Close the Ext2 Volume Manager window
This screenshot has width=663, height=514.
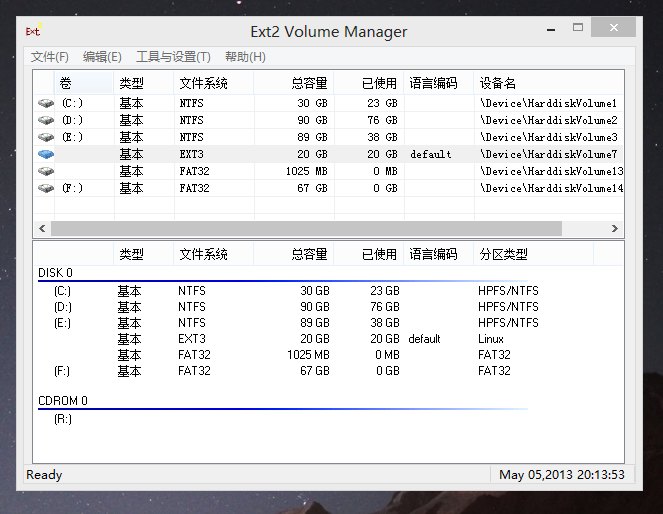[614, 27]
